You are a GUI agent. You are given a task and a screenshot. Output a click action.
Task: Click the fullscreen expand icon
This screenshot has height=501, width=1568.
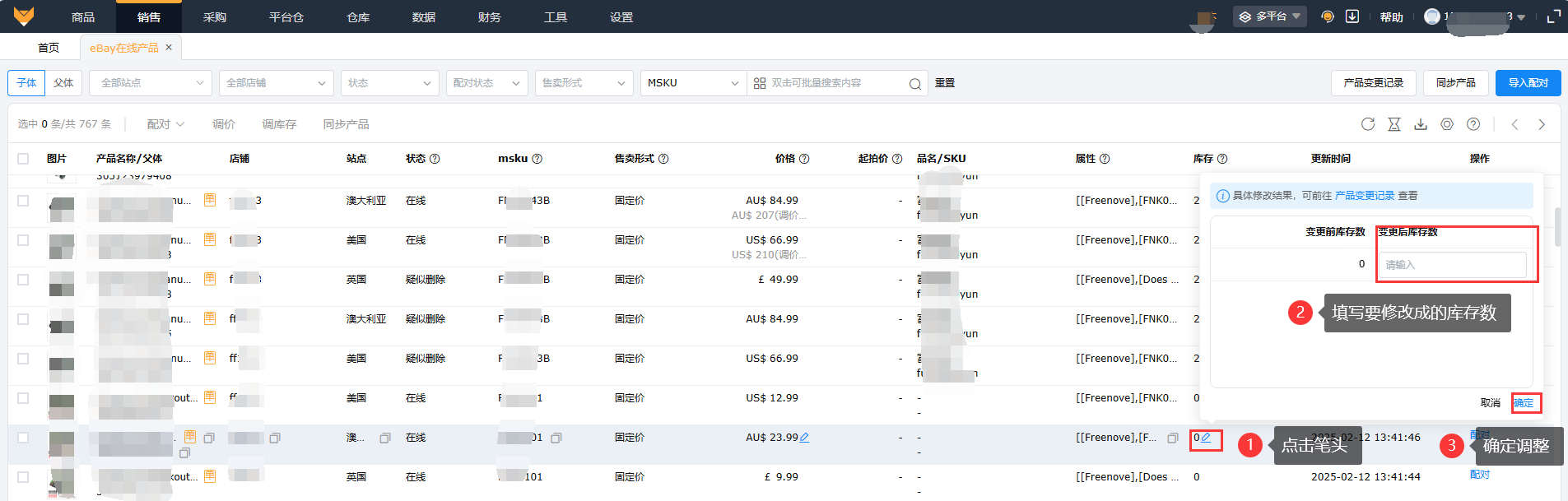[1553, 16]
